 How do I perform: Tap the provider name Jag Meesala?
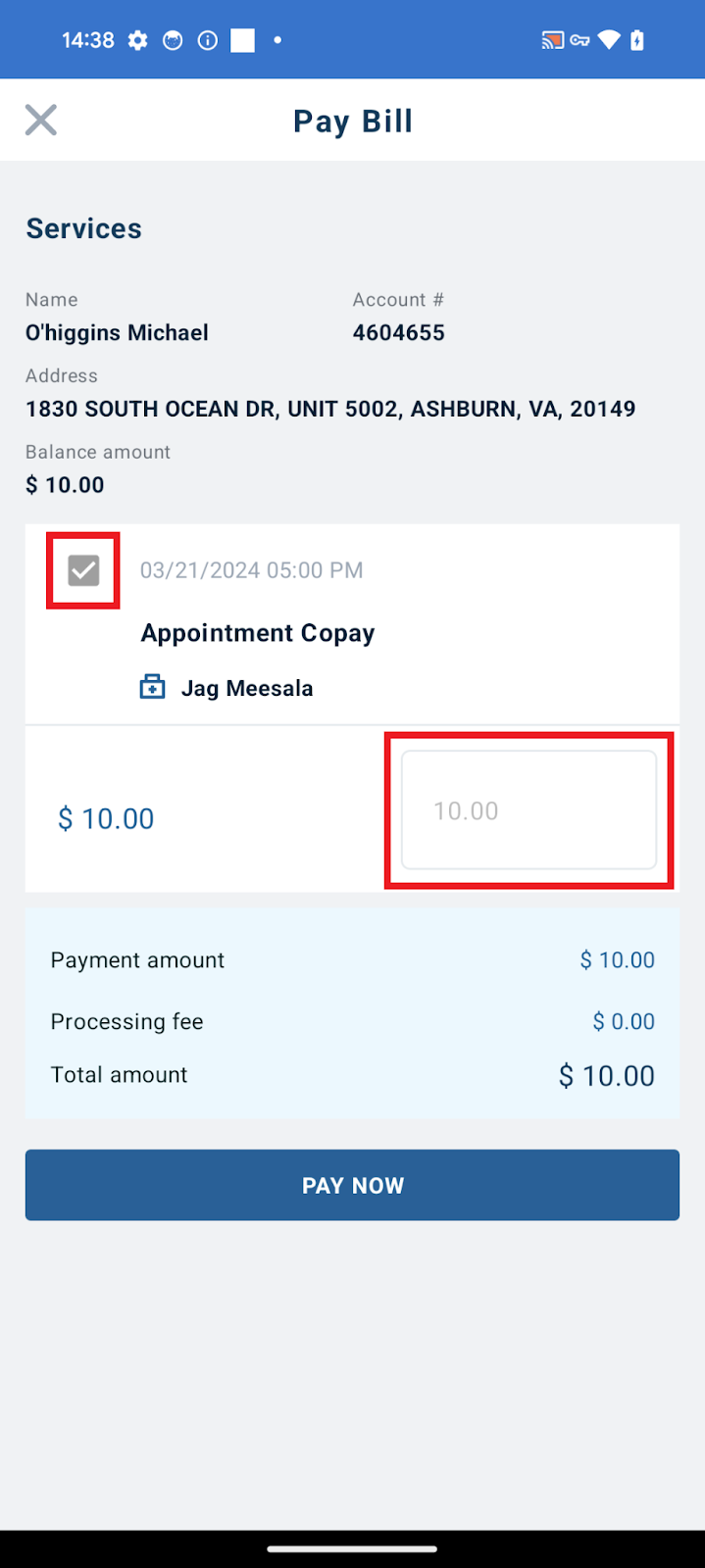click(x=247, y=688)
